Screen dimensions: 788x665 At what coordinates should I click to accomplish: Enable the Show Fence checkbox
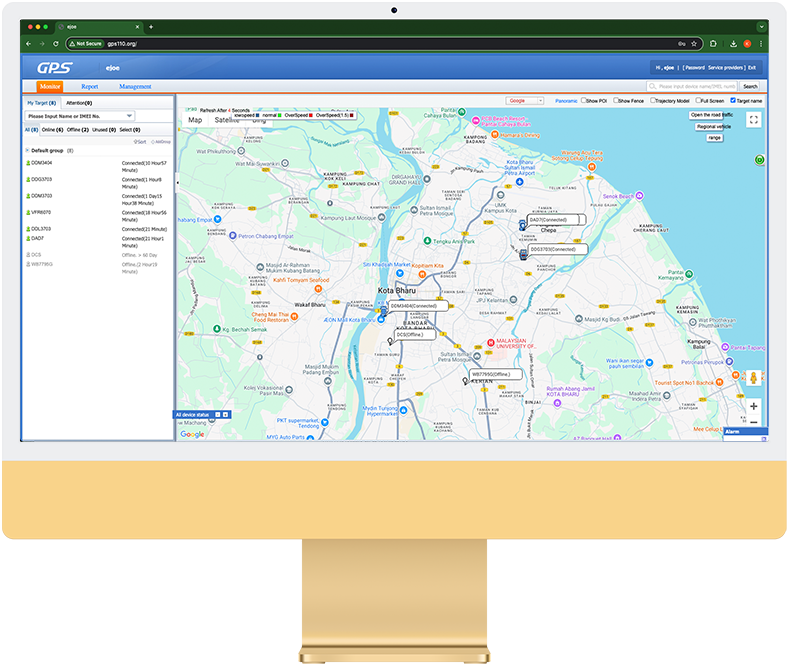coord(616,101)
